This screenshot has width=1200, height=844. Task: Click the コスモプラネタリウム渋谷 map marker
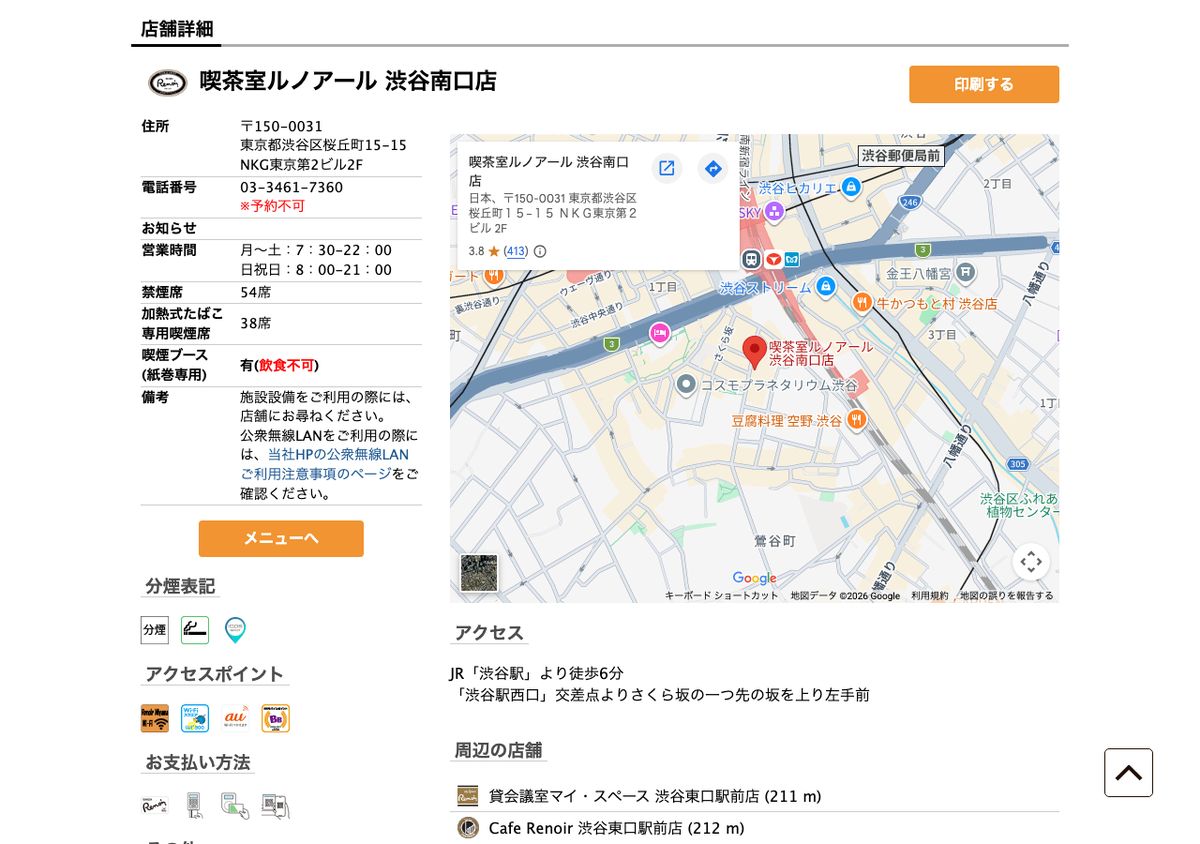[x=686, y=384]
